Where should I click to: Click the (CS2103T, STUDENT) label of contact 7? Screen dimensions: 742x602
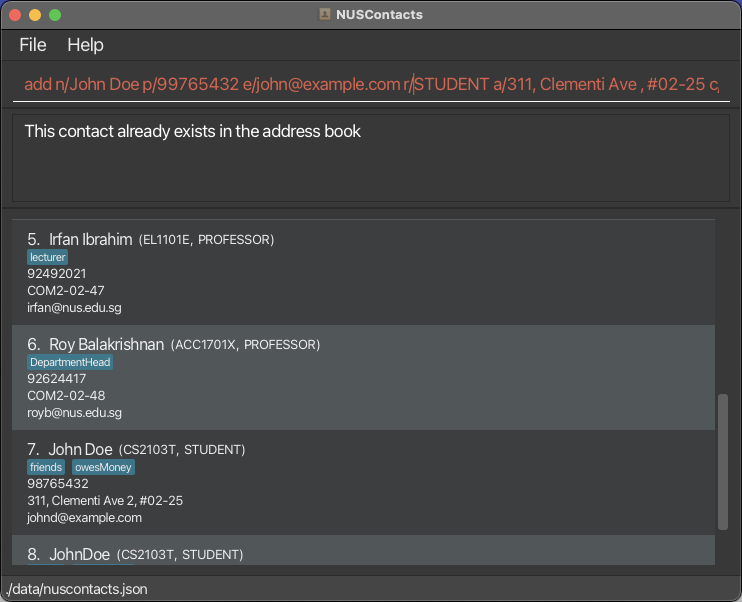[182, 450]
